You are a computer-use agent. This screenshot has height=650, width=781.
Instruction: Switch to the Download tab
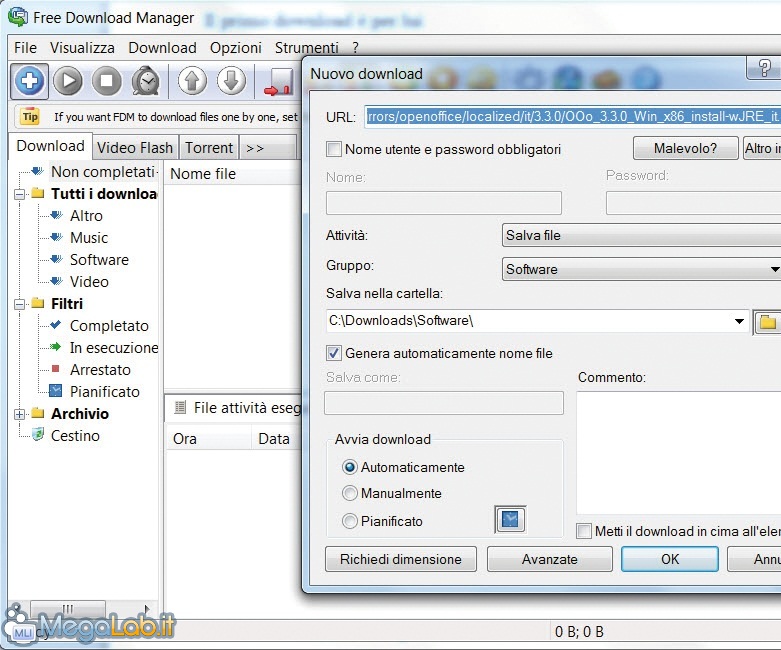(x=50, y=146)
